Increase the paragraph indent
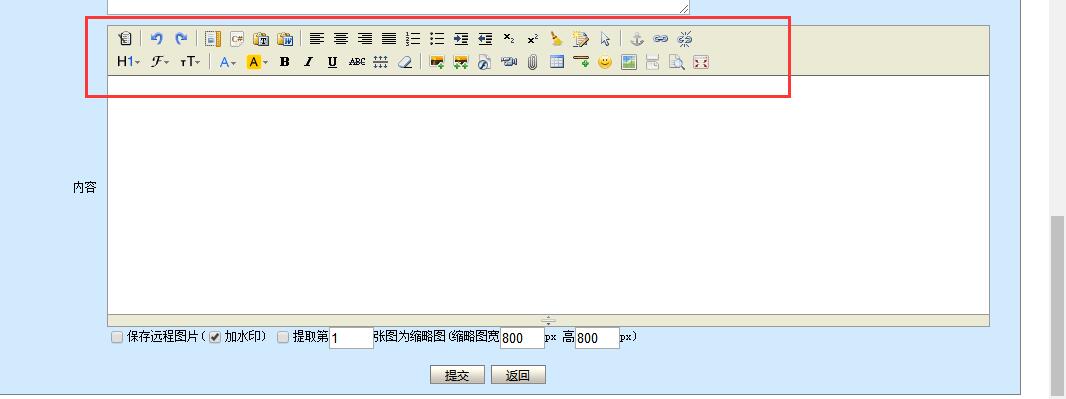The image size is (1066, 399). coord(461,39)
